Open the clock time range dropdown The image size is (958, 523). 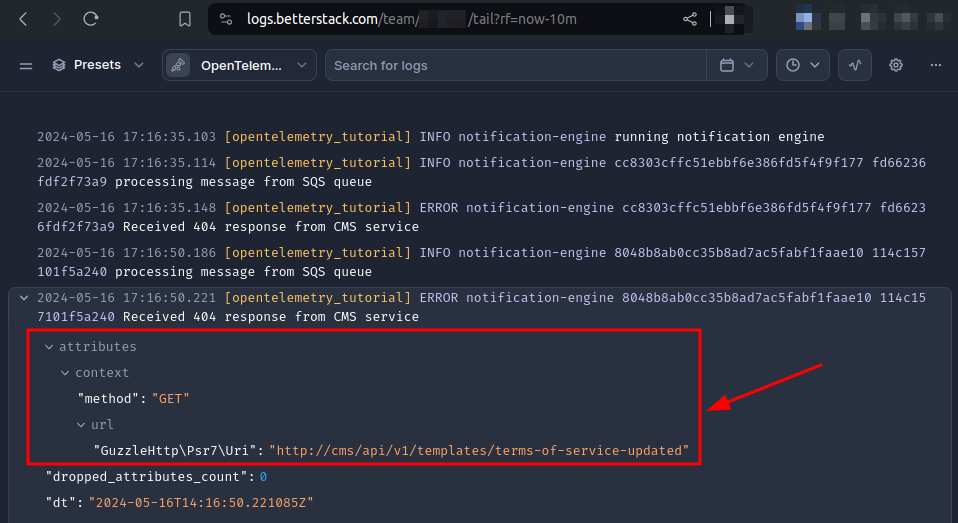tap(802, 65)
